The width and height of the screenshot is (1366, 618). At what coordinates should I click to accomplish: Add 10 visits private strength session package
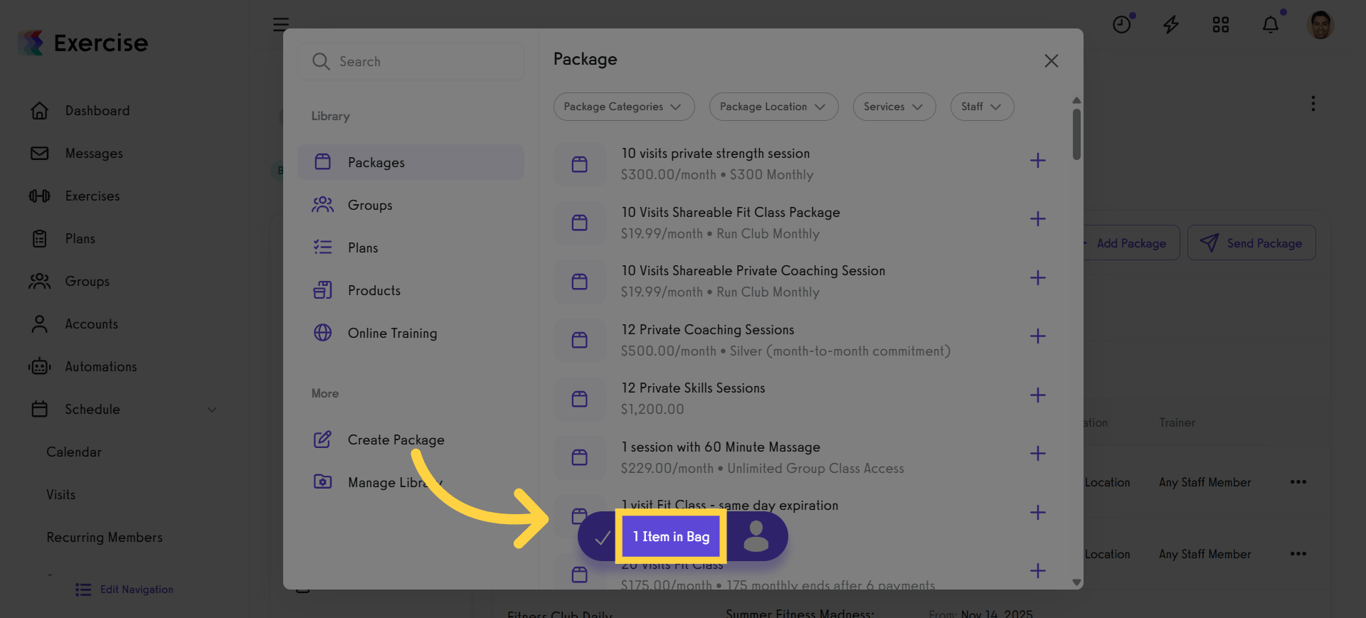[x=1037, y=159]
